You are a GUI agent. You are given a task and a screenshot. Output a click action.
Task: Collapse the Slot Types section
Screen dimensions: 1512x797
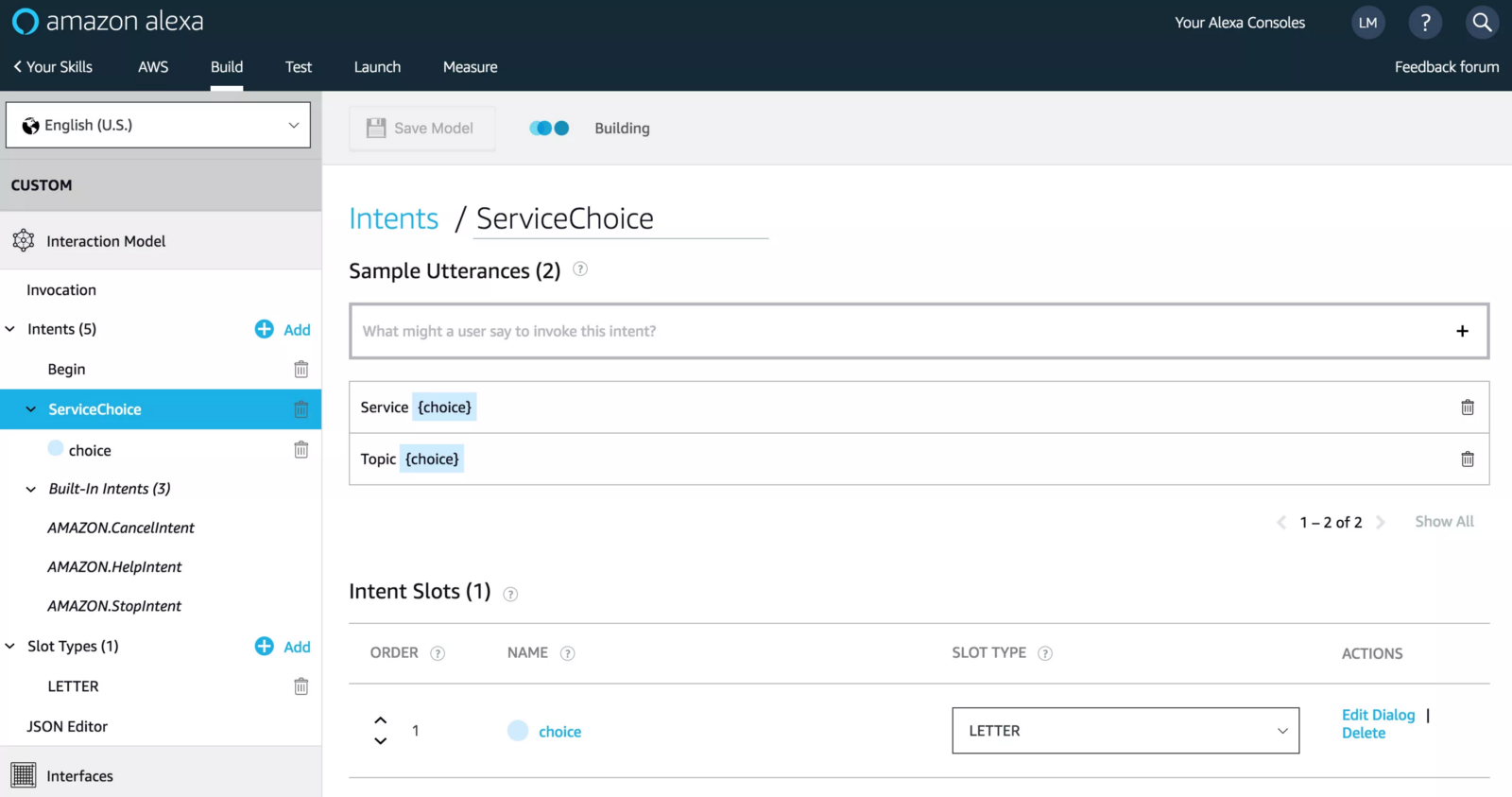click(x=10, y=647)
